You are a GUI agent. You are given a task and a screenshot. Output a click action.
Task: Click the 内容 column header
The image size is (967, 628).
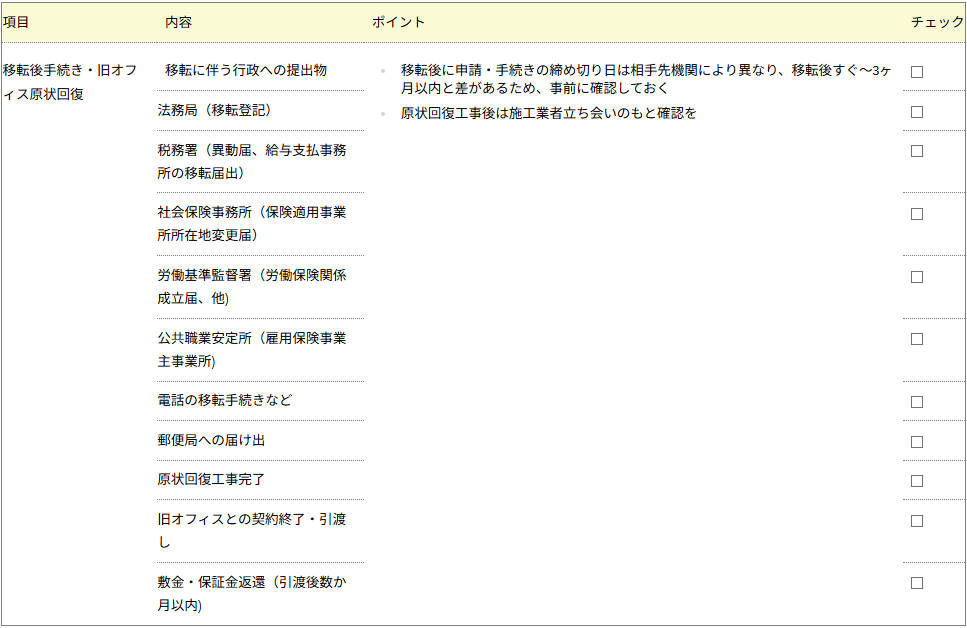[176, 21]
